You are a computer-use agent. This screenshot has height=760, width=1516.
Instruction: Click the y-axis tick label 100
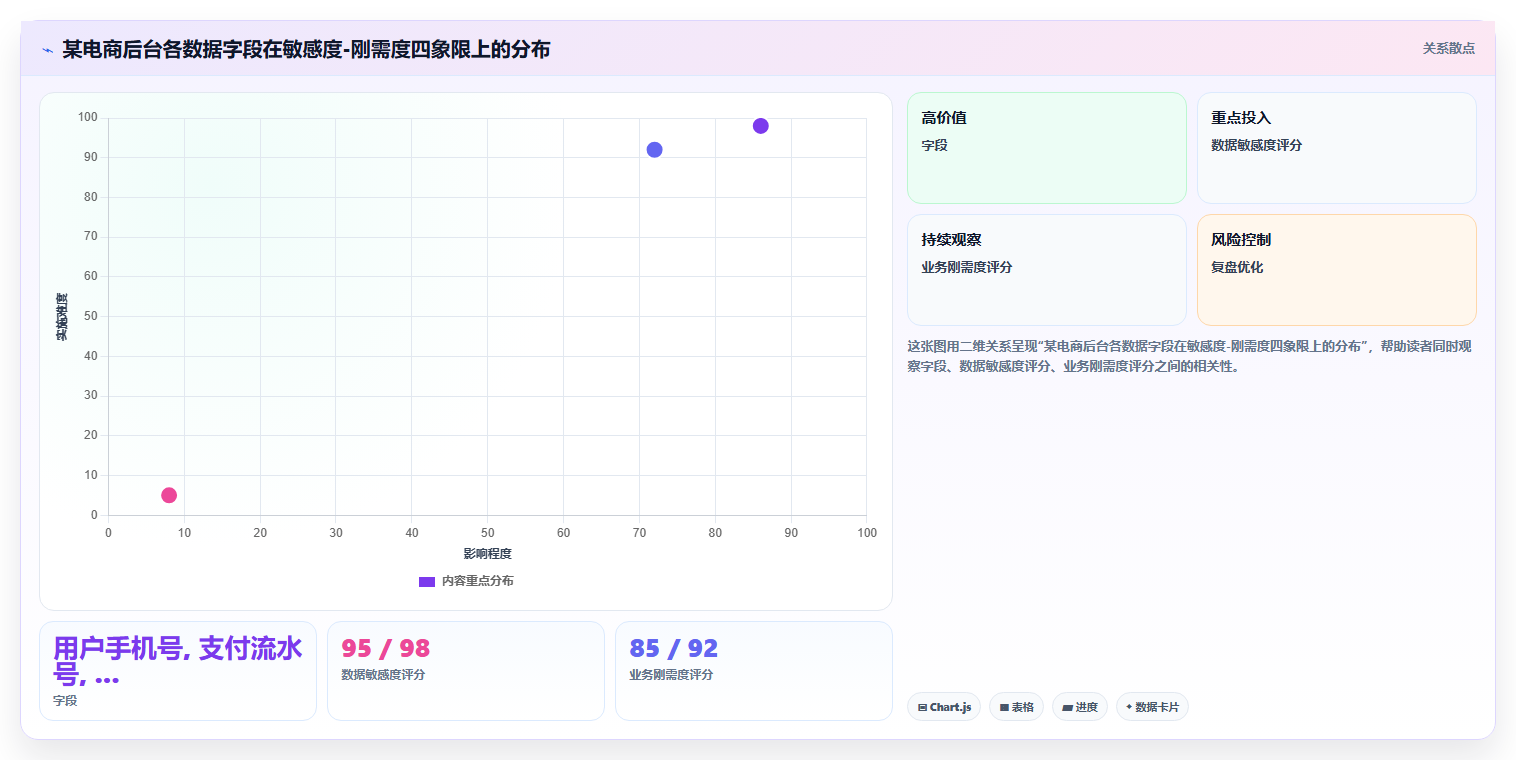[87, 118]
